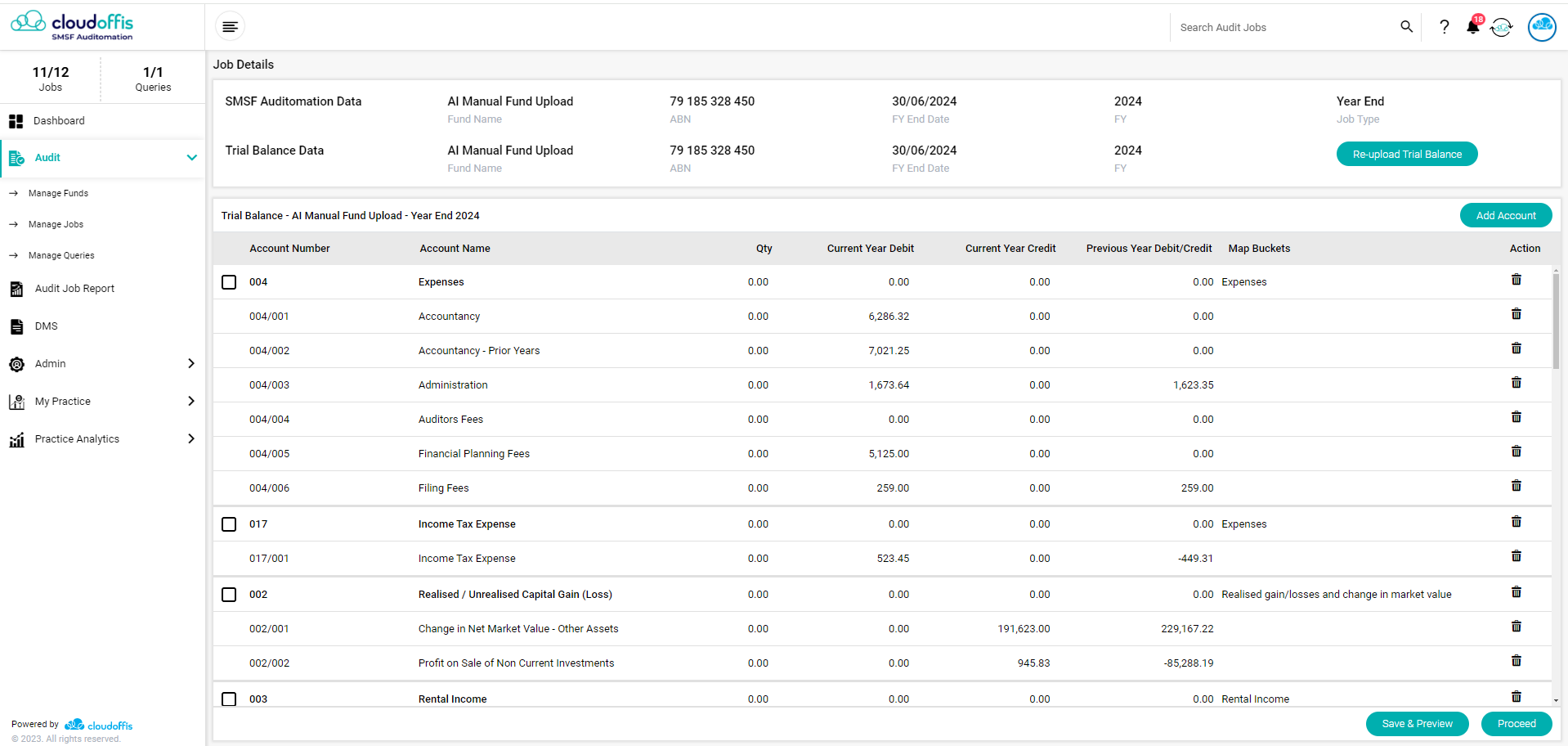
Task: Click the Add Account button
Action: (1505, 216)
